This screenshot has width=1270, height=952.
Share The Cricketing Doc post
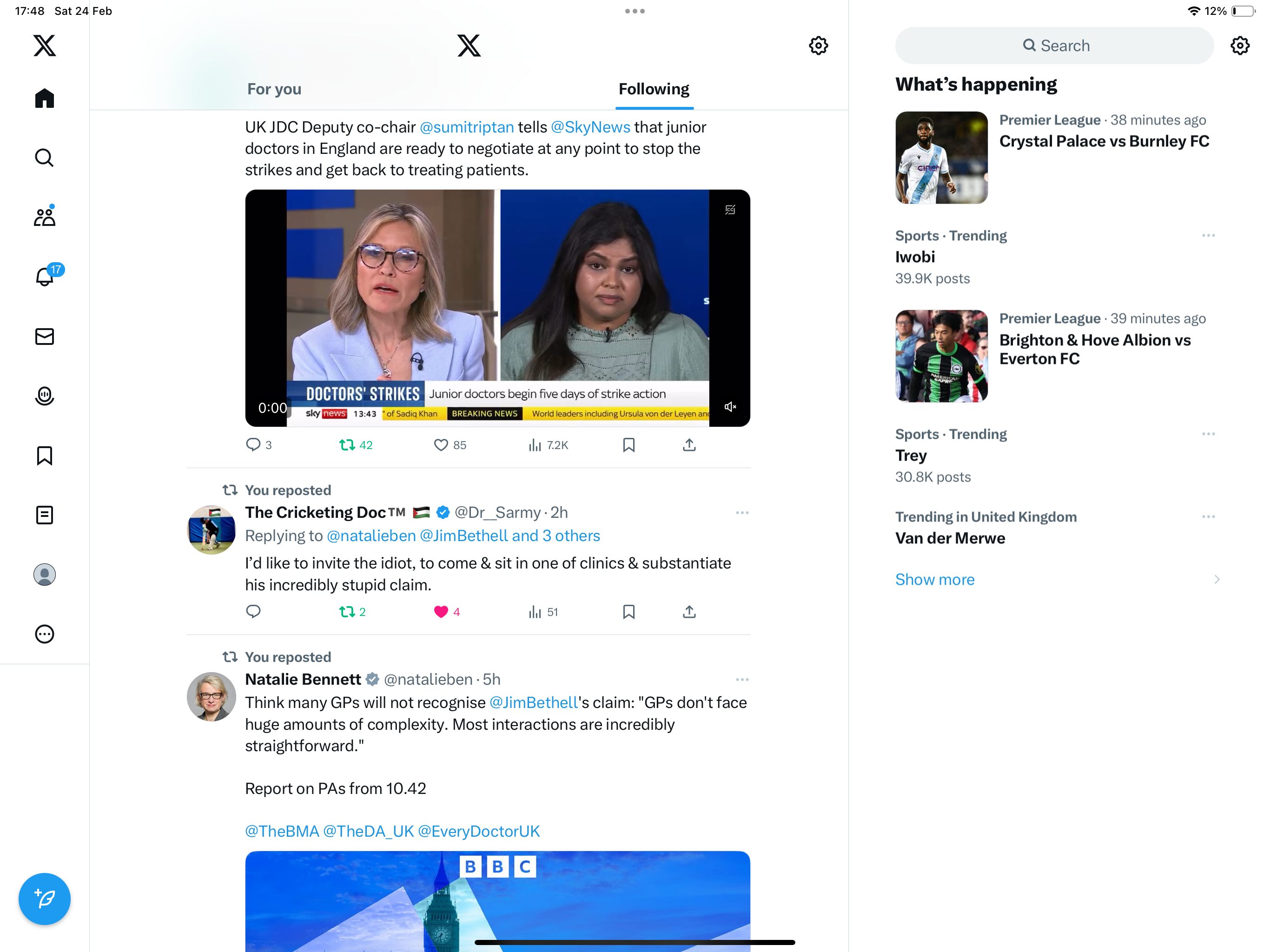(689, 612)
